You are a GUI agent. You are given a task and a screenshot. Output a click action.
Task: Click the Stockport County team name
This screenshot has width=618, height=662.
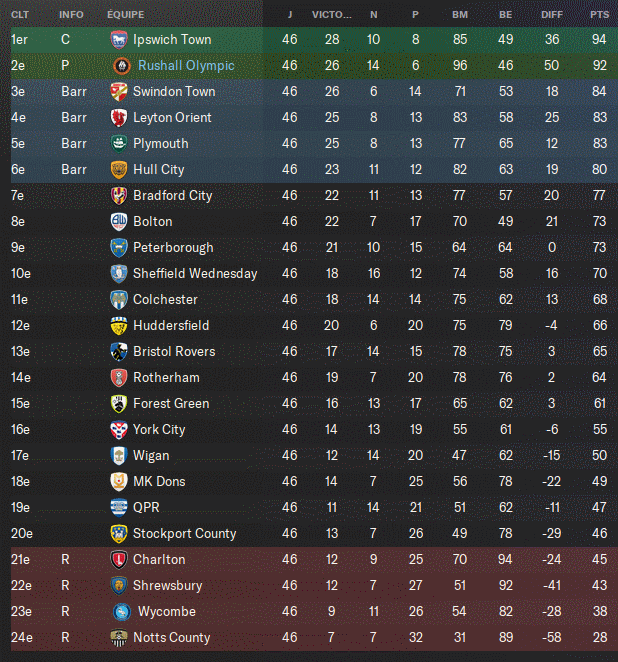[x=184, y=534]
